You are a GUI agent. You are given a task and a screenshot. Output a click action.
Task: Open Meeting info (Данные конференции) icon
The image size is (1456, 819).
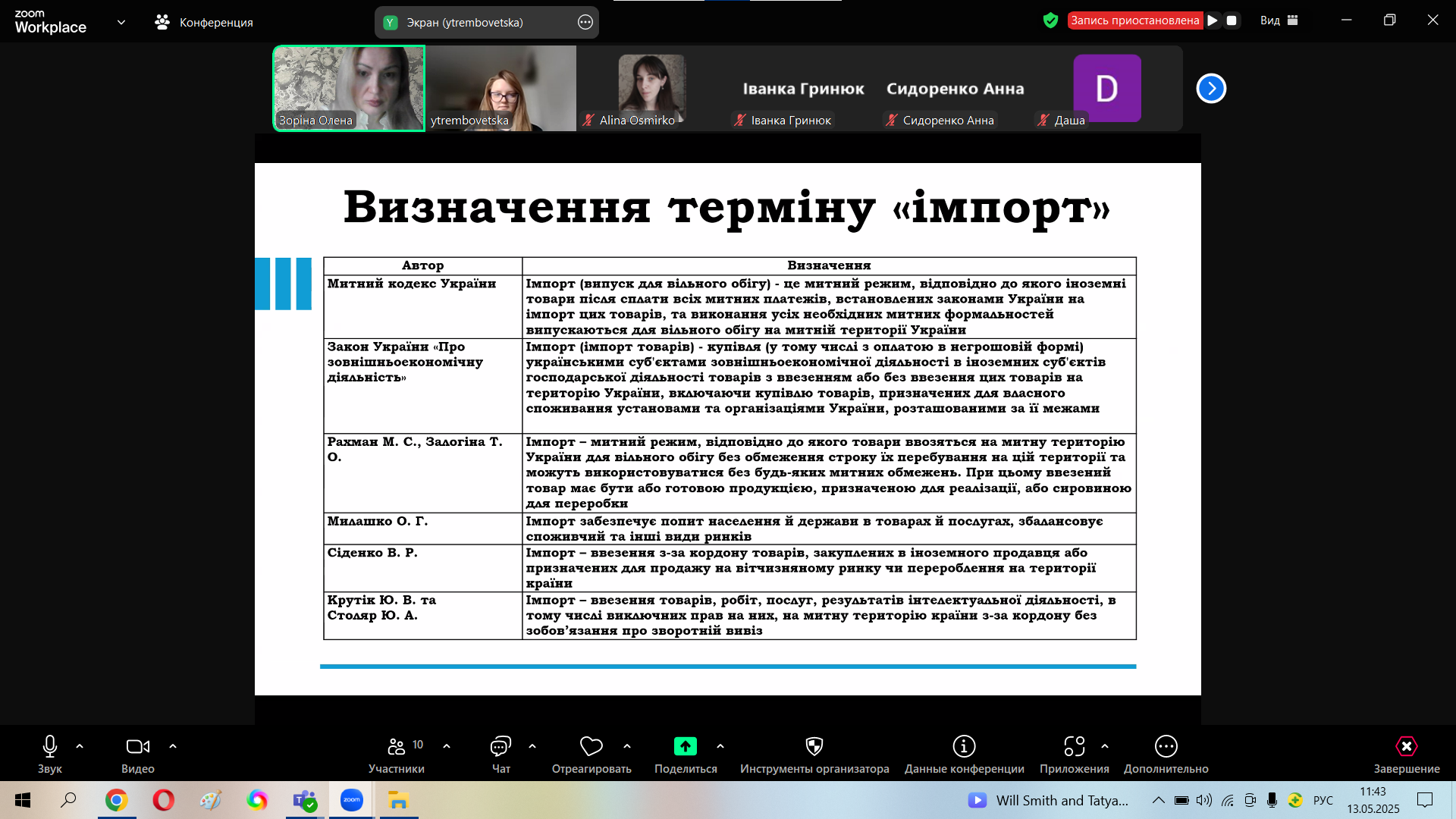[964, 747]
